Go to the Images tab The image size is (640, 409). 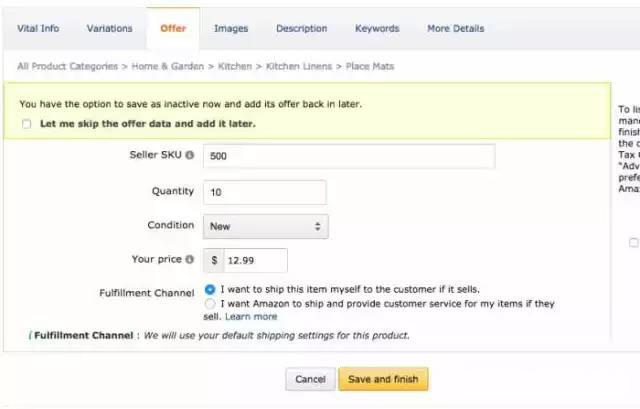point(231,29)
